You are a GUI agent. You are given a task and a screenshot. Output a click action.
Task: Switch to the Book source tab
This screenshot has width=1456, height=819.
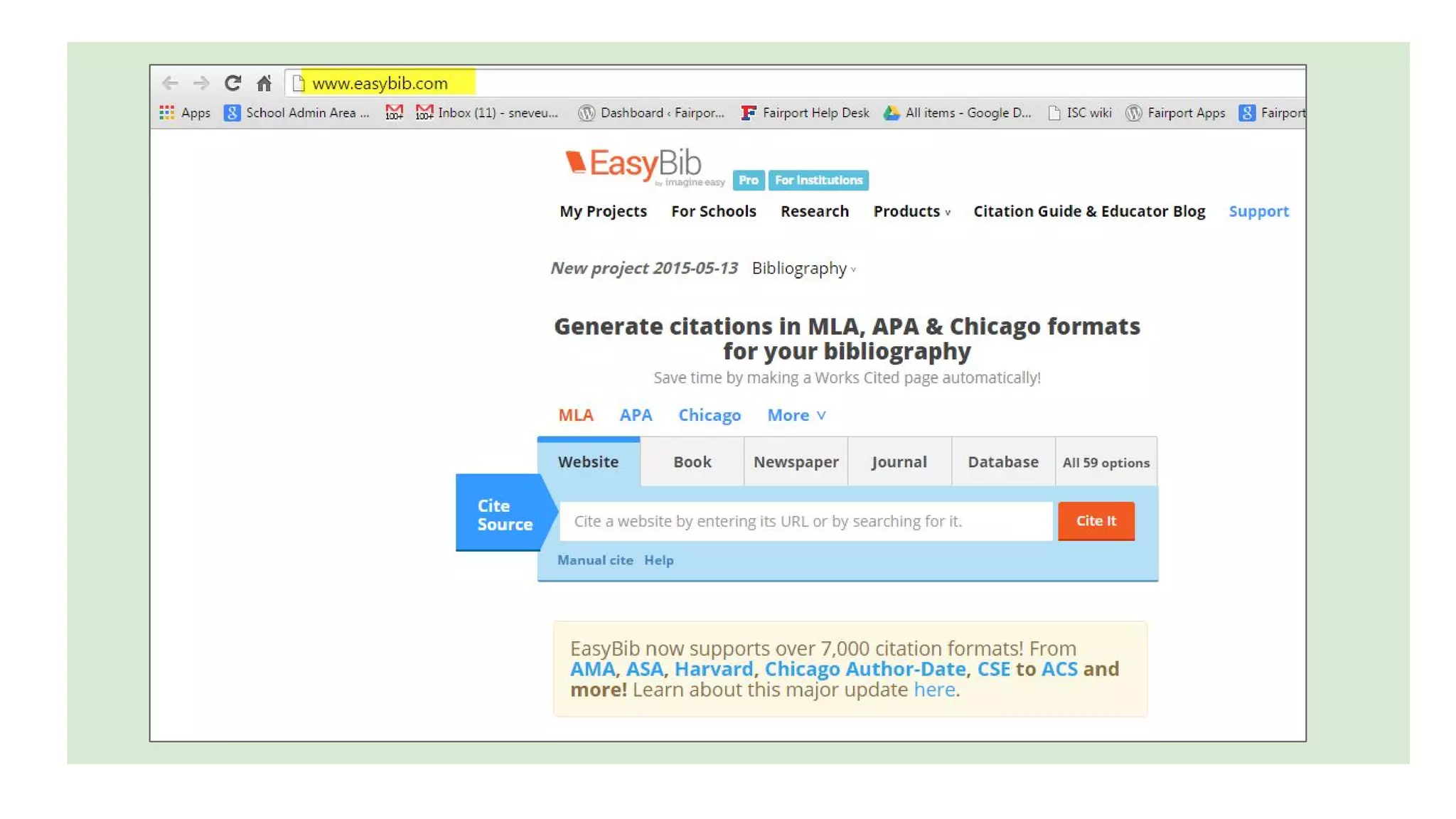pos(692,462)
